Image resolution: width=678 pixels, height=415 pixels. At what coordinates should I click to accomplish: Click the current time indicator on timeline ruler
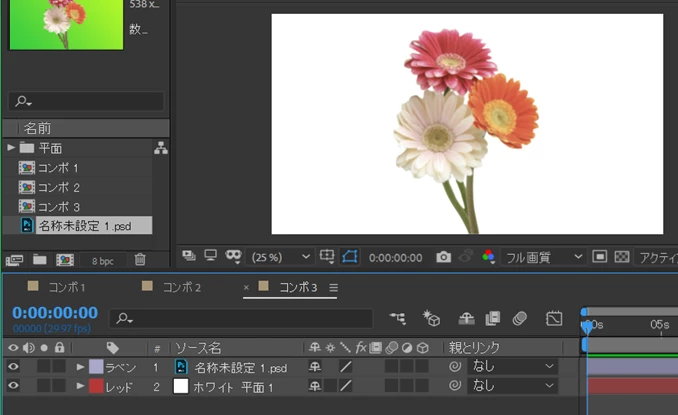coord(587,326)
